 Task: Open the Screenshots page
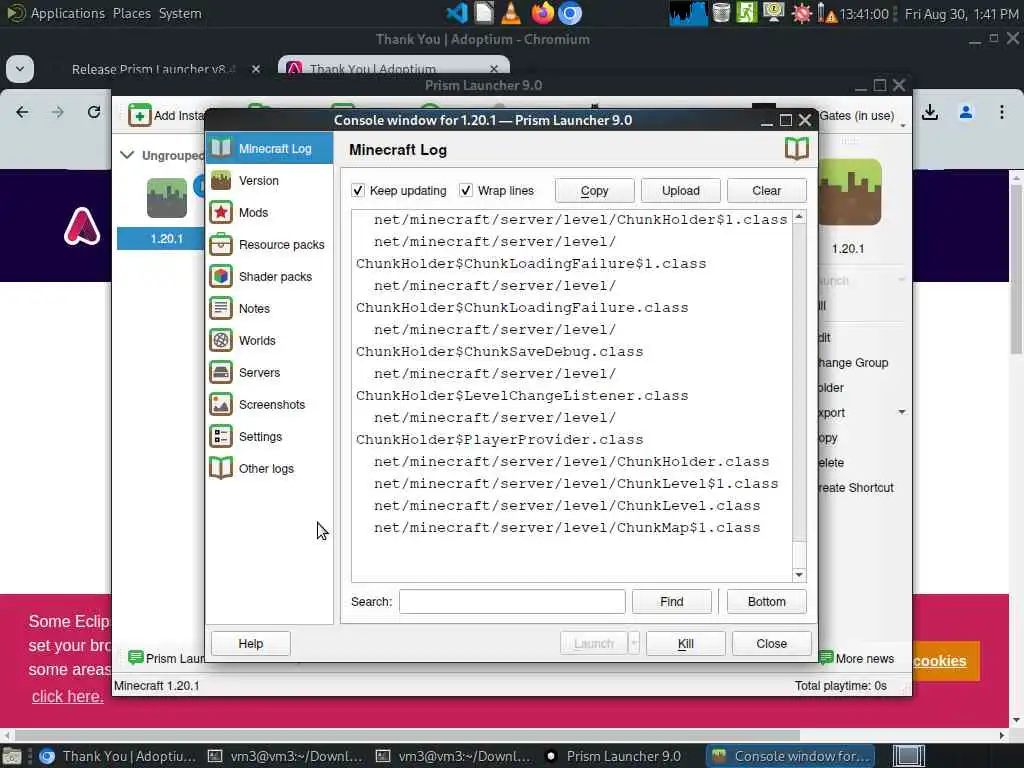click(x=269, y=404)
